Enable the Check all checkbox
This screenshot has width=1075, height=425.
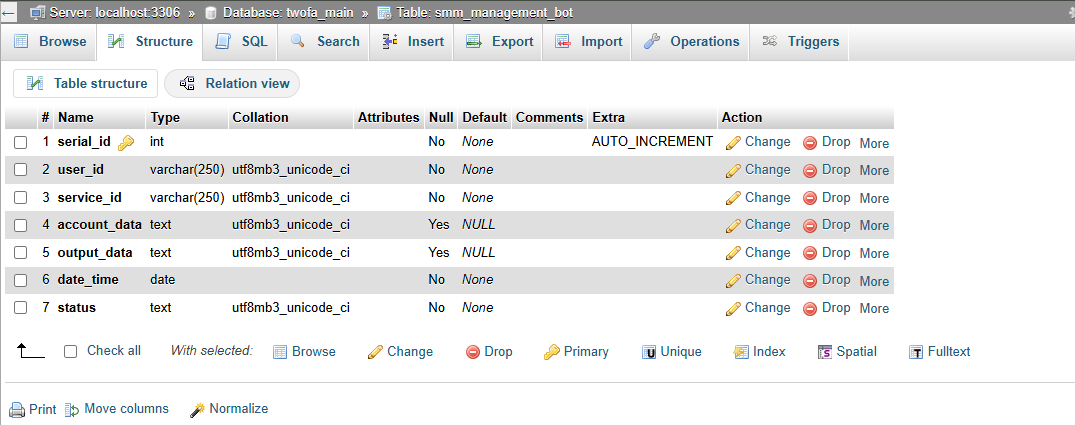click(70, 351)
